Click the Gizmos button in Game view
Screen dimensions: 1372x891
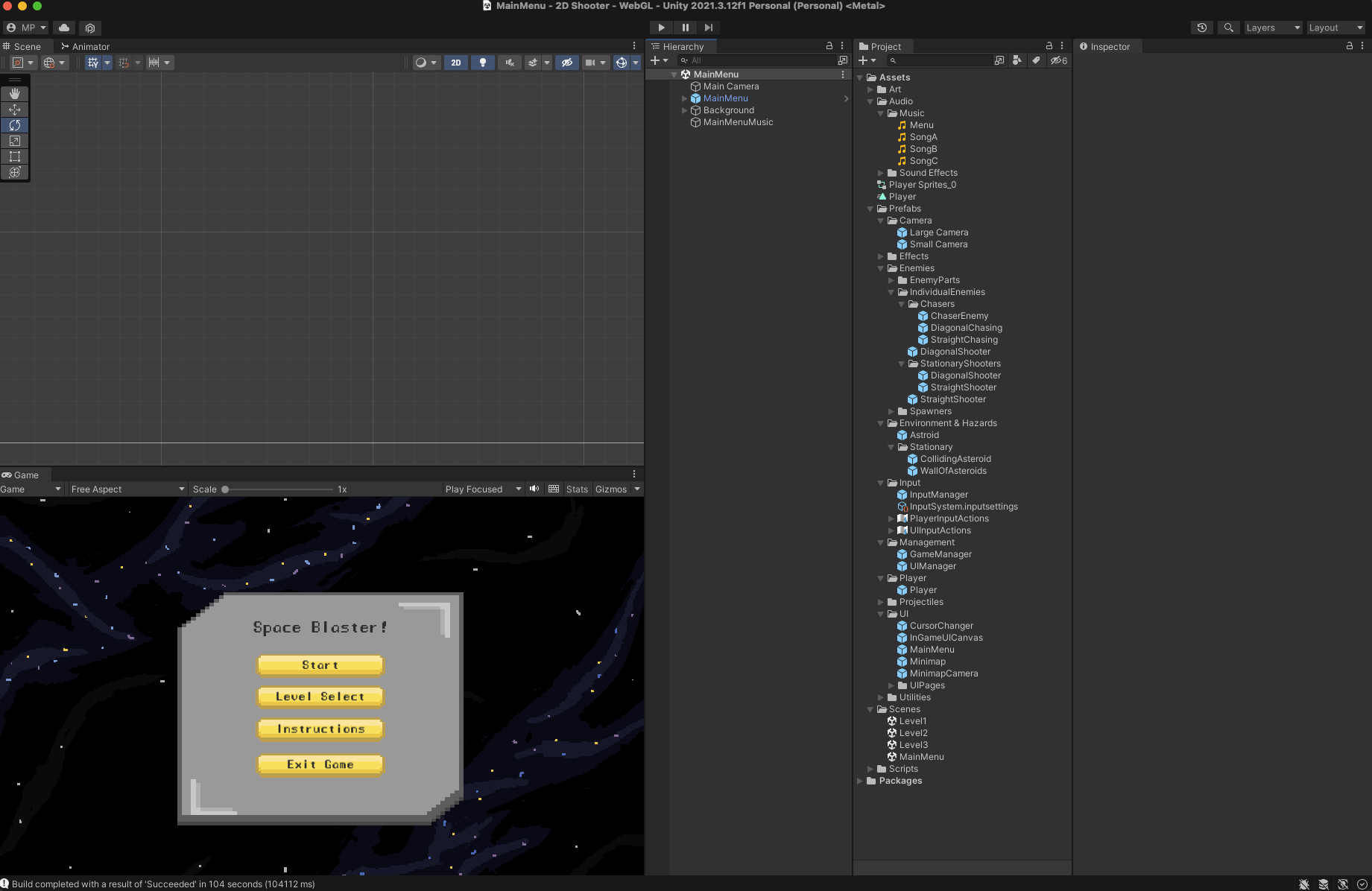pos(613,489)
